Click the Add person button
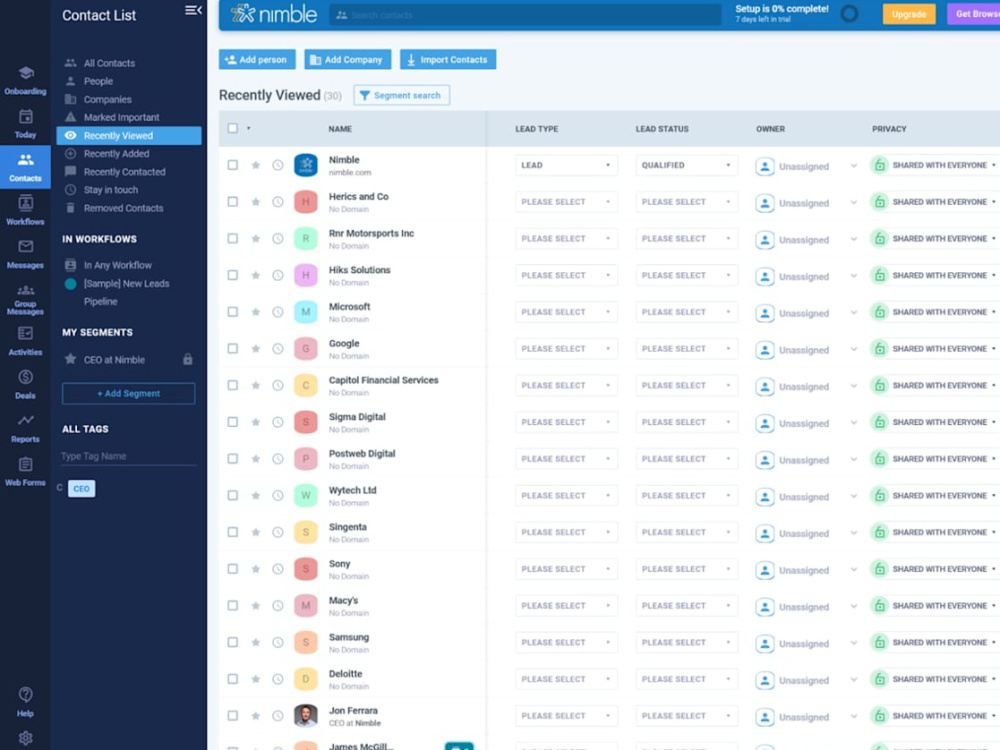The image size is (1000, 750). point(257,59)
